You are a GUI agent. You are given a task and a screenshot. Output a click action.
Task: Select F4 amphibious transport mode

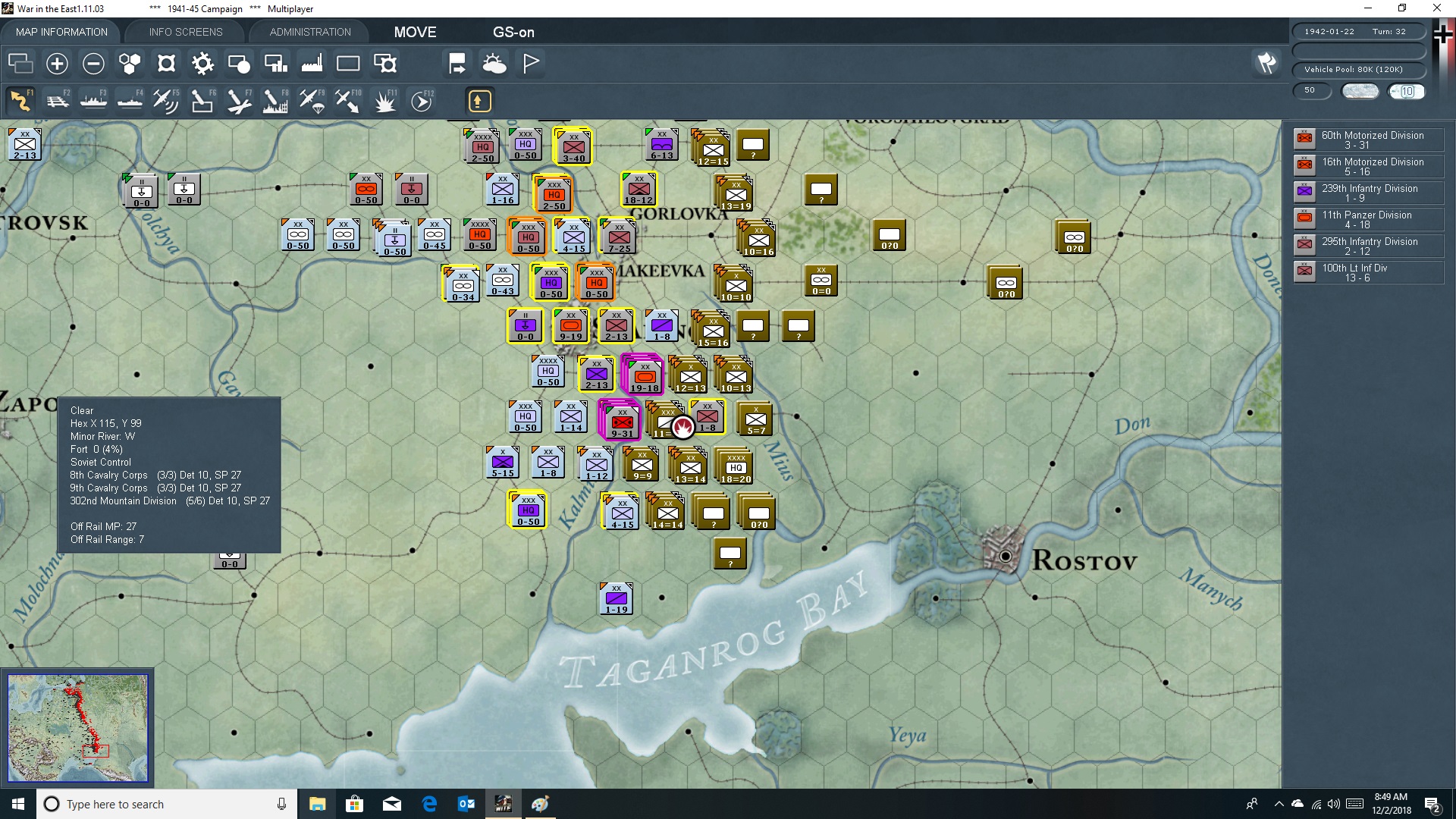(130, 101)
